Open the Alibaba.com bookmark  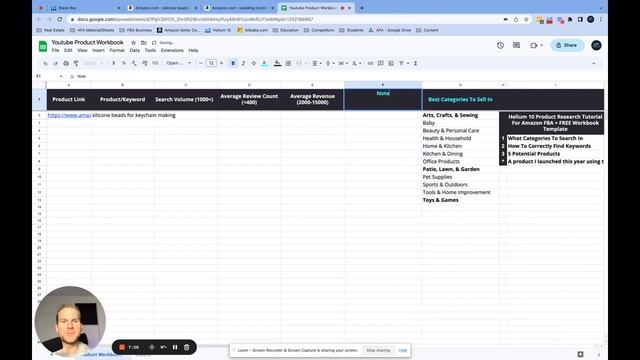point(252,30)
